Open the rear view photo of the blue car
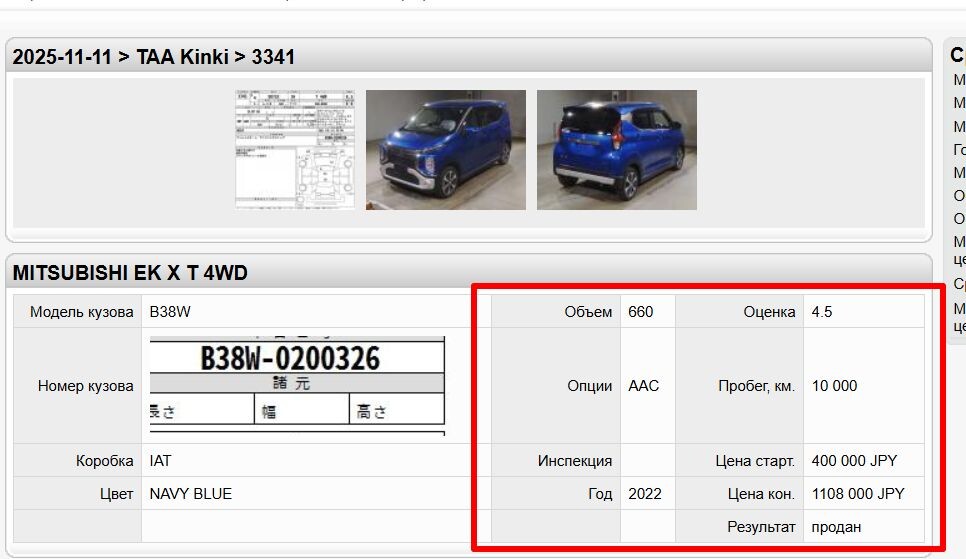966x559 pixels. click(617, 150)
